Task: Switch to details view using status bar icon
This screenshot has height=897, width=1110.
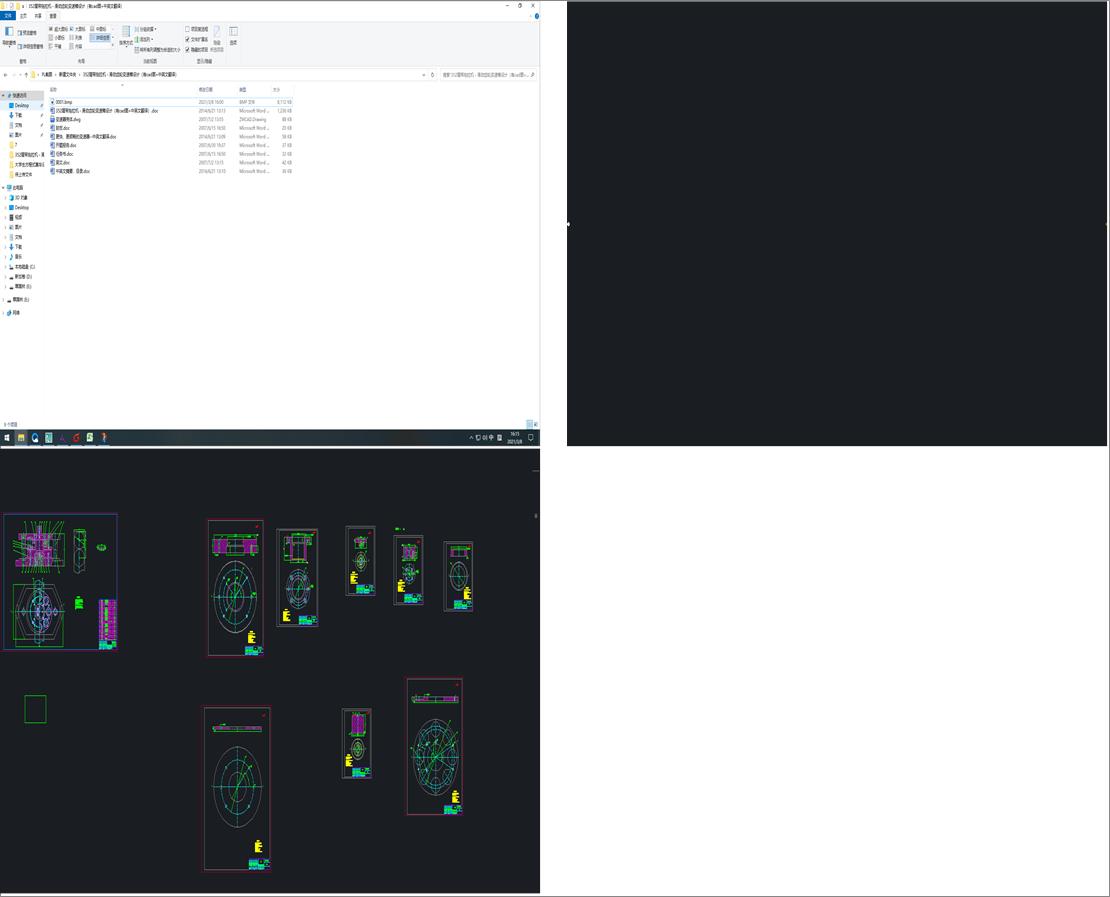Action: (x=530, y=424)
